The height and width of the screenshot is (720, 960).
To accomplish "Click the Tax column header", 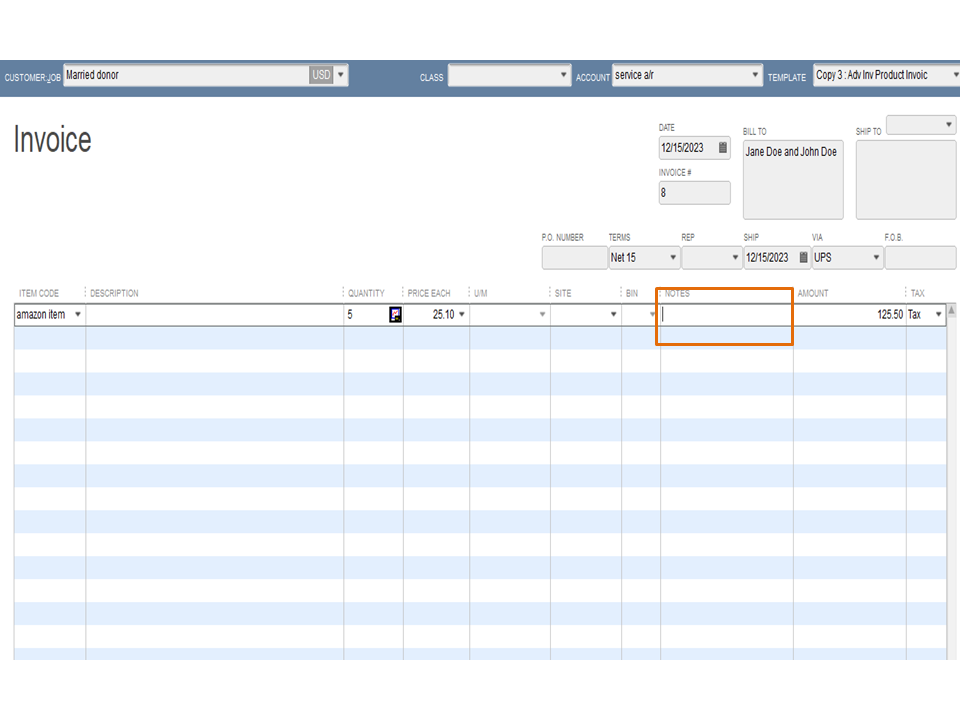I will [917, 293].
